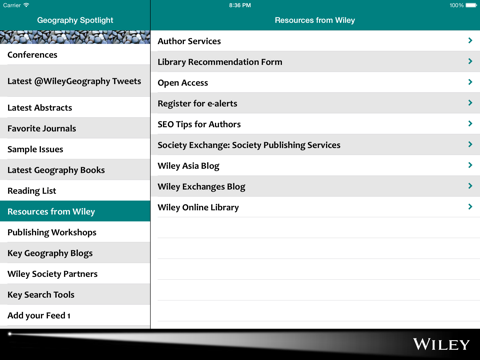This screenshot has width=480, height=360.
Task: Open Key Geography Blogs
Action: pos(75,253)
